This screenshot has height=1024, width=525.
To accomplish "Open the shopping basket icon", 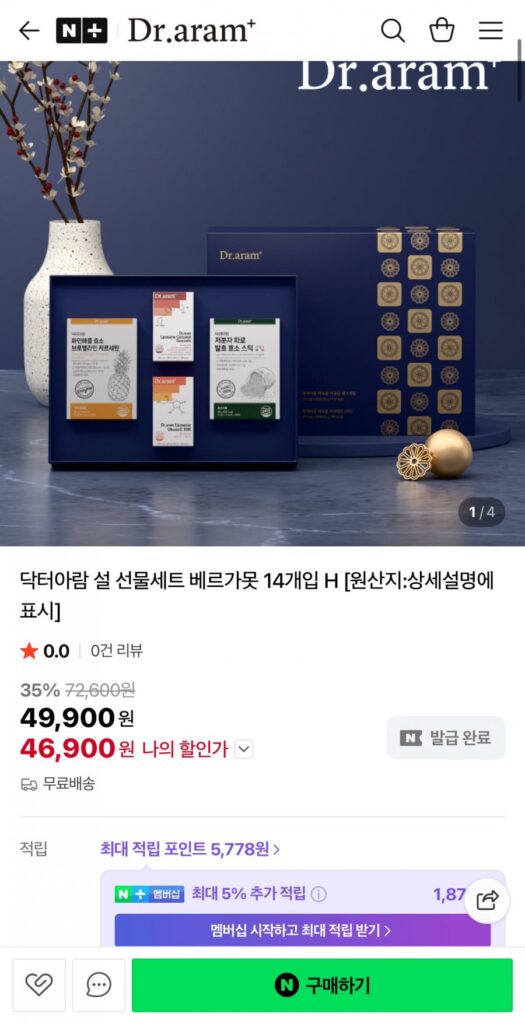I will coord(441,30).
